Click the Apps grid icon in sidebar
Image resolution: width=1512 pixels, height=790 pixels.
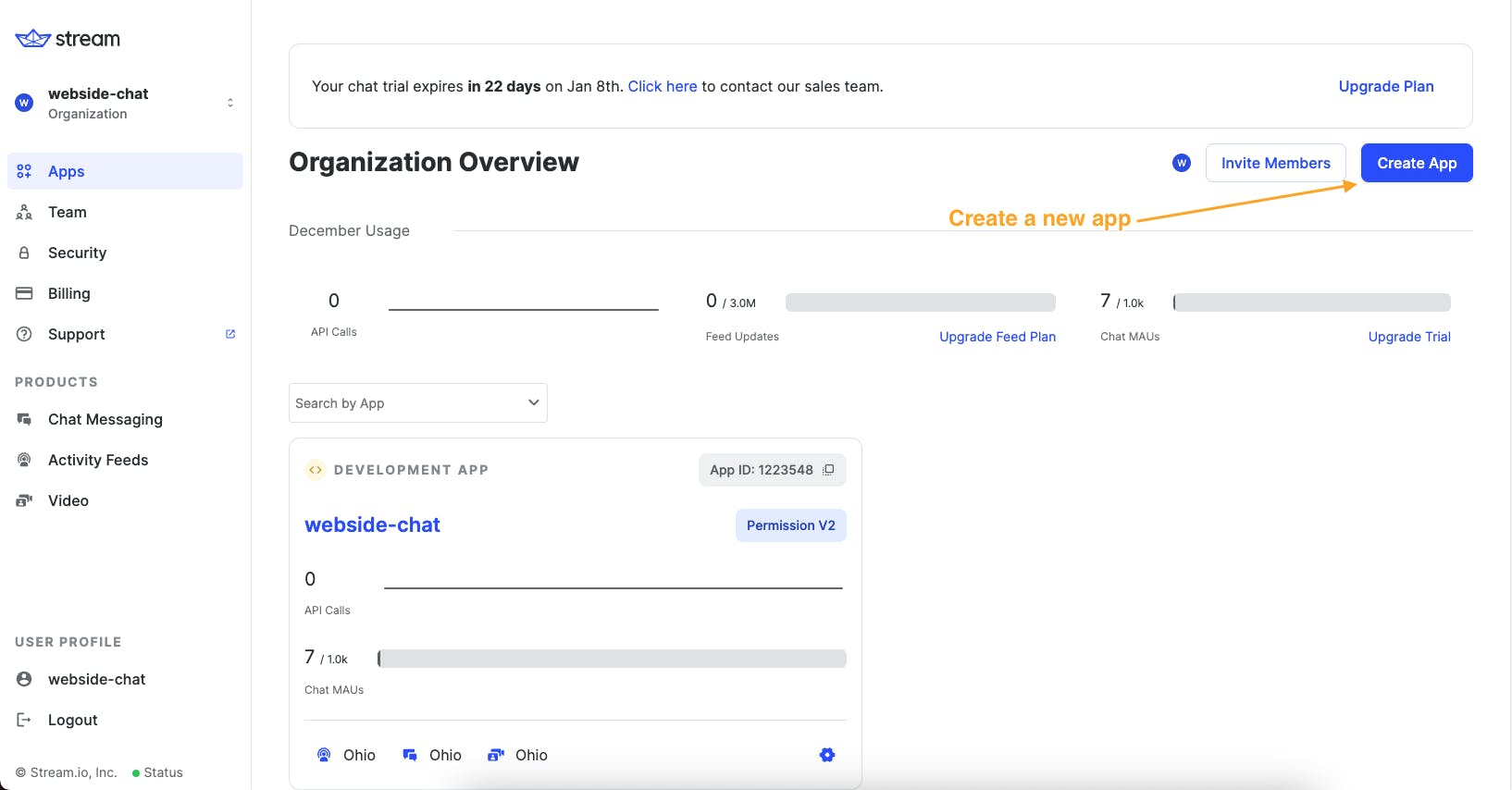pyautogui.click(x=25, y=171)
